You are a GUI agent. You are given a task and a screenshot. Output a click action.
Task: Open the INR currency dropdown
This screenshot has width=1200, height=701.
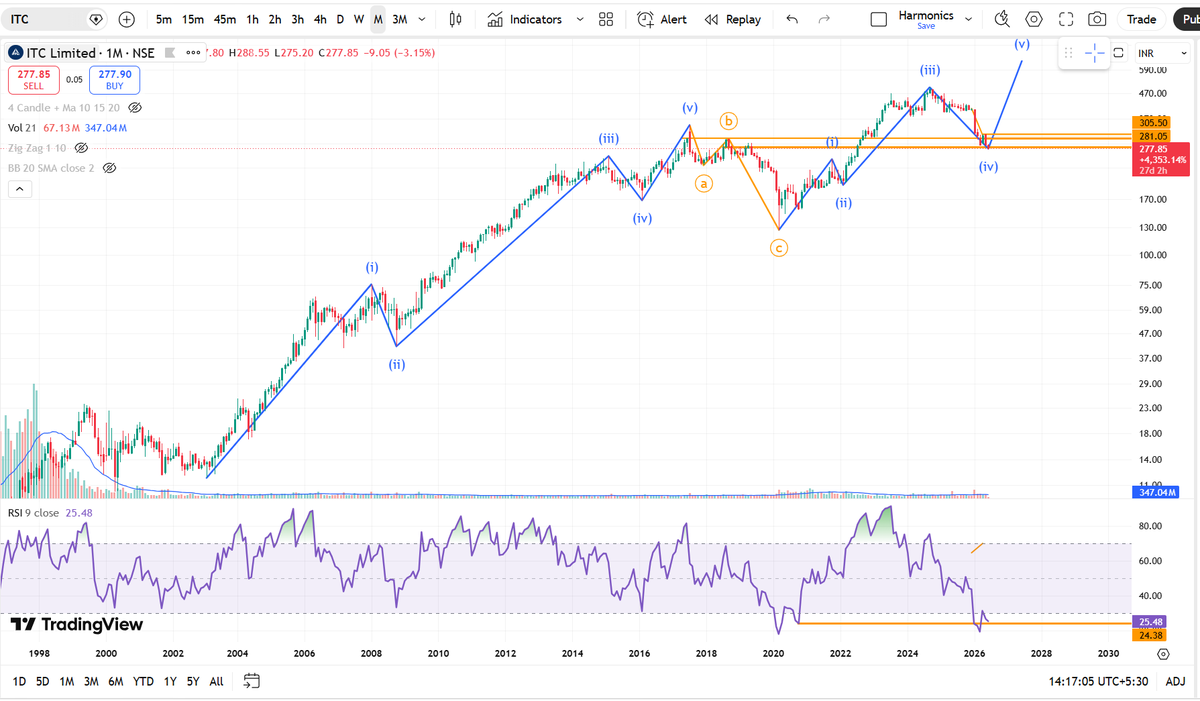[1160, 52]
